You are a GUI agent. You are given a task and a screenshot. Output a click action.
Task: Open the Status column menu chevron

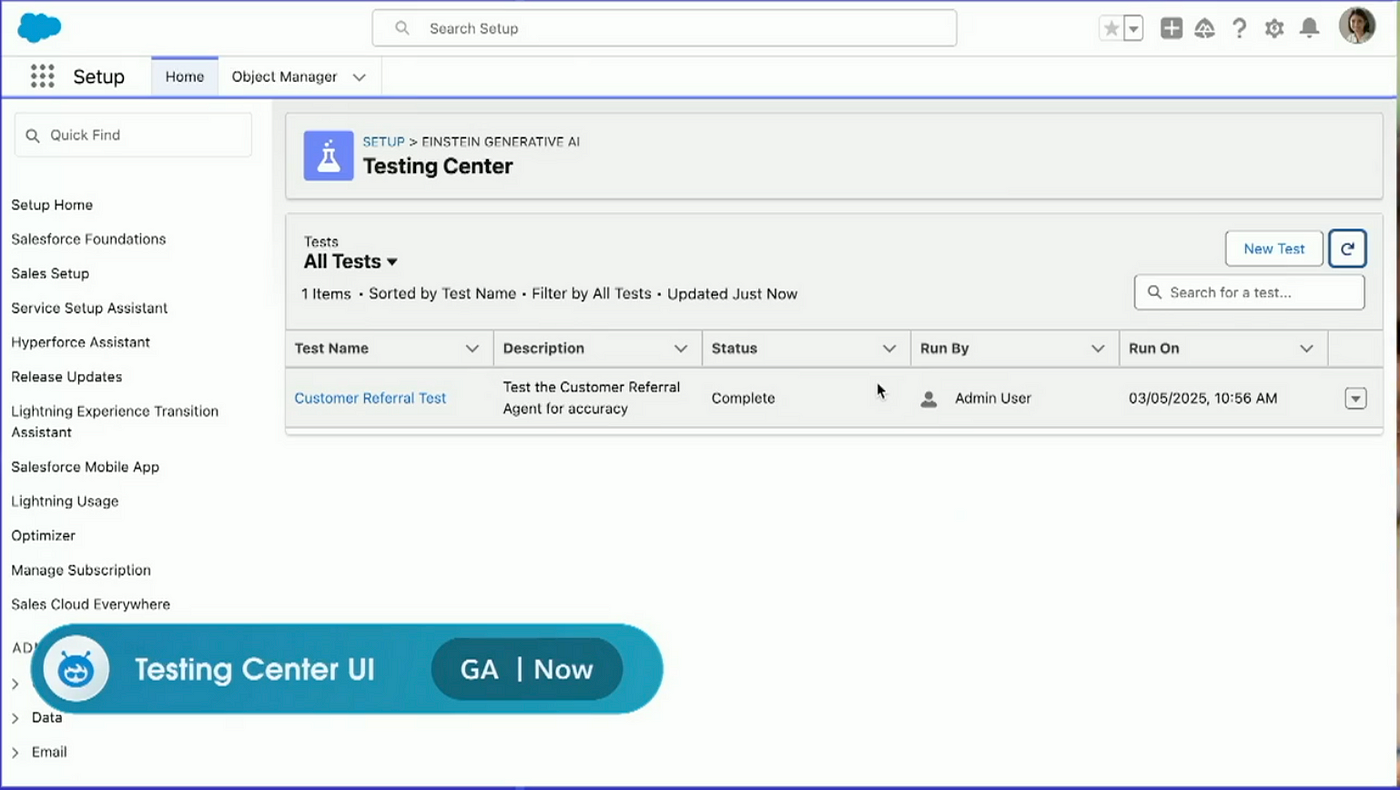pyautogui.click(x=889, y=348)
